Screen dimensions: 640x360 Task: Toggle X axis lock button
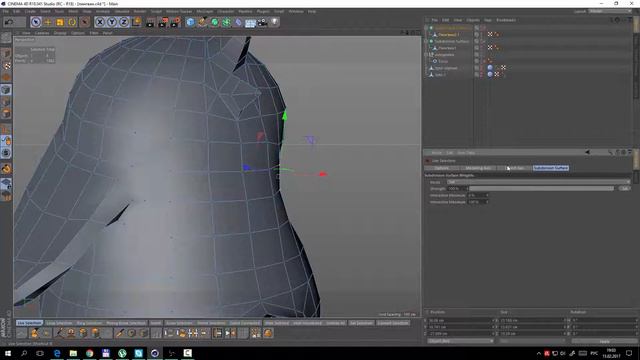tap(100, 22)
